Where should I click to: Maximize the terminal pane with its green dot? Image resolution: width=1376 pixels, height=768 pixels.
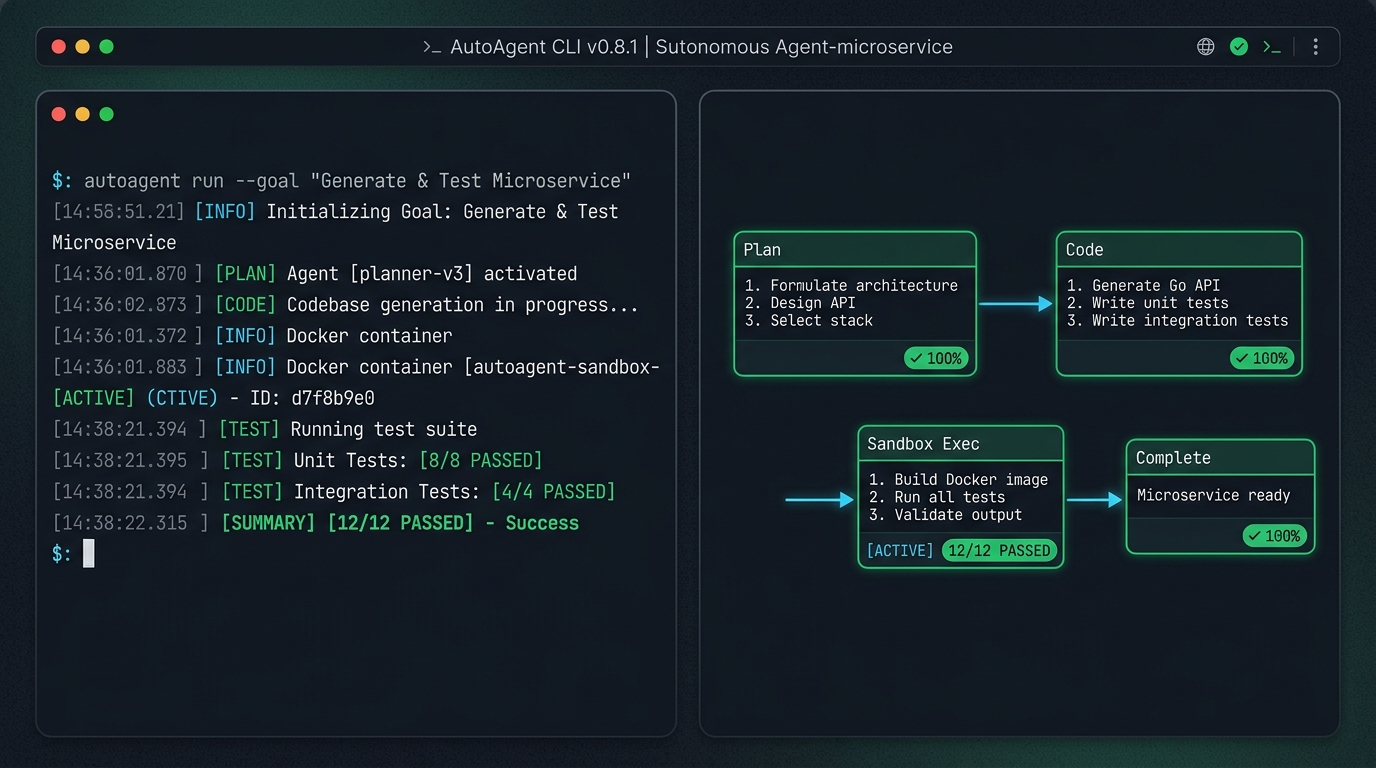pos(106,114)
